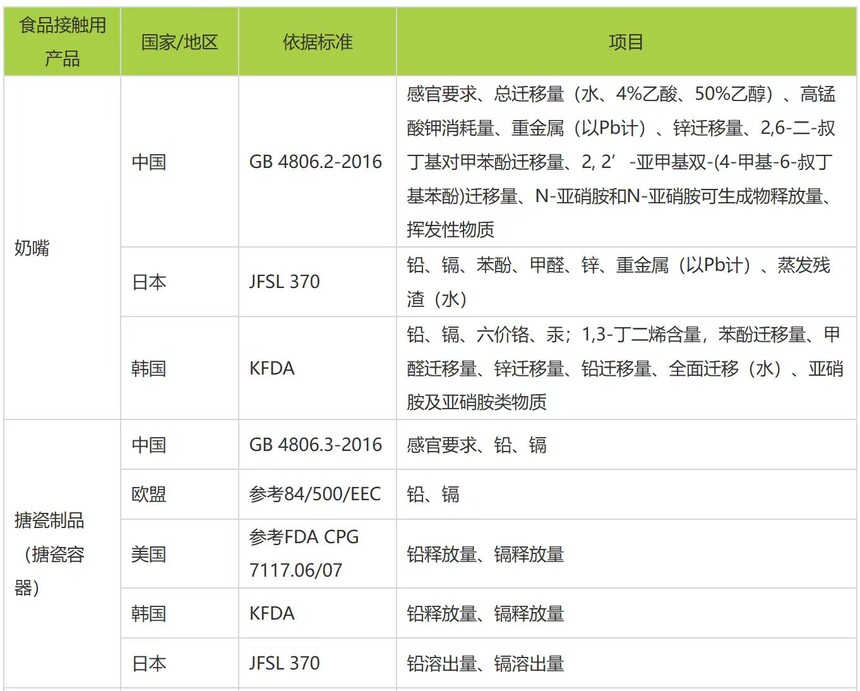Select the "美国" region cell
Viewport: 860px width, 691px height.
(x=149, y=553)
